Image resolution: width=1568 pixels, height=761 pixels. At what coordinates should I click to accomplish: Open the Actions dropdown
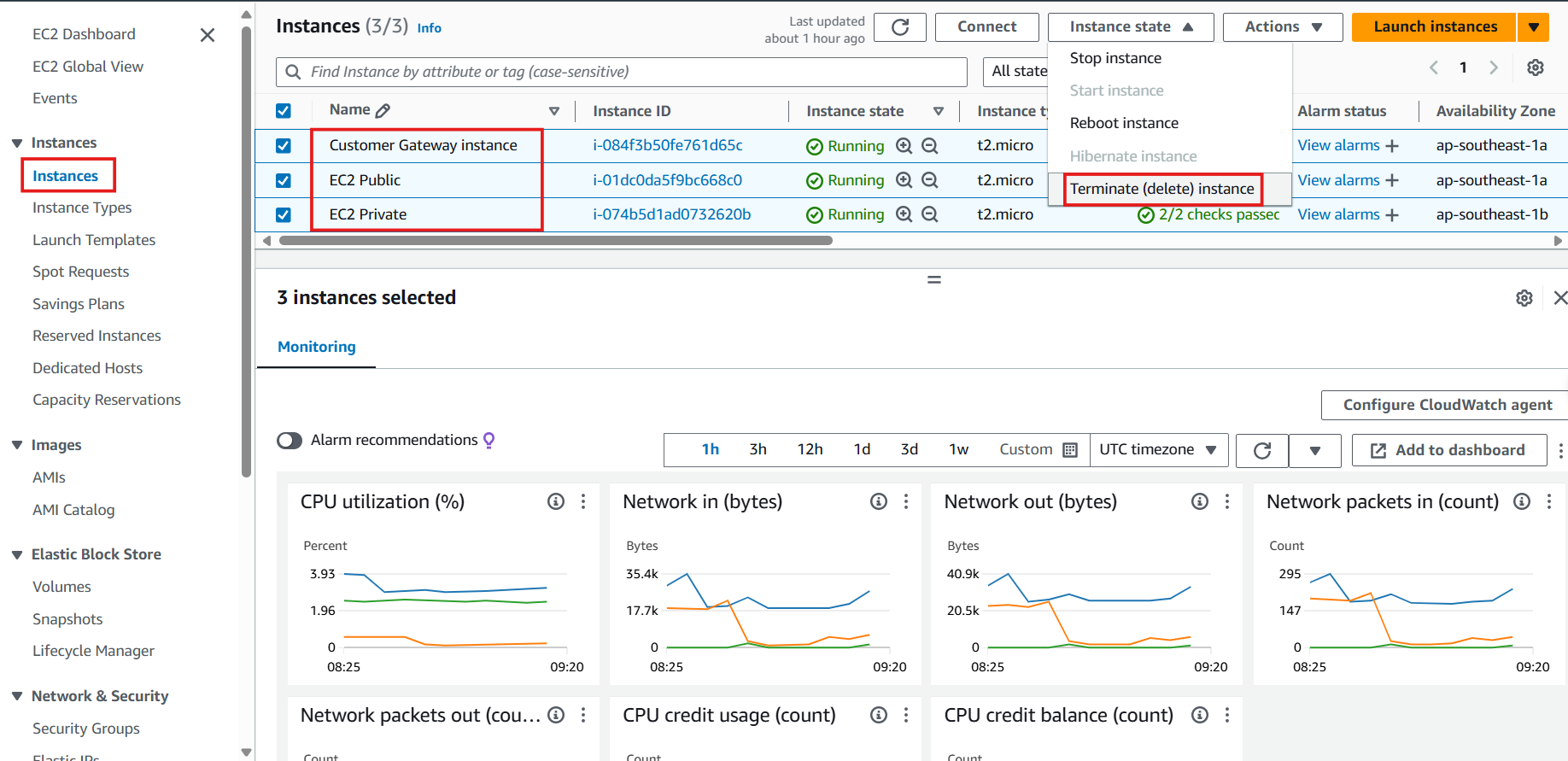(1283, 27)
